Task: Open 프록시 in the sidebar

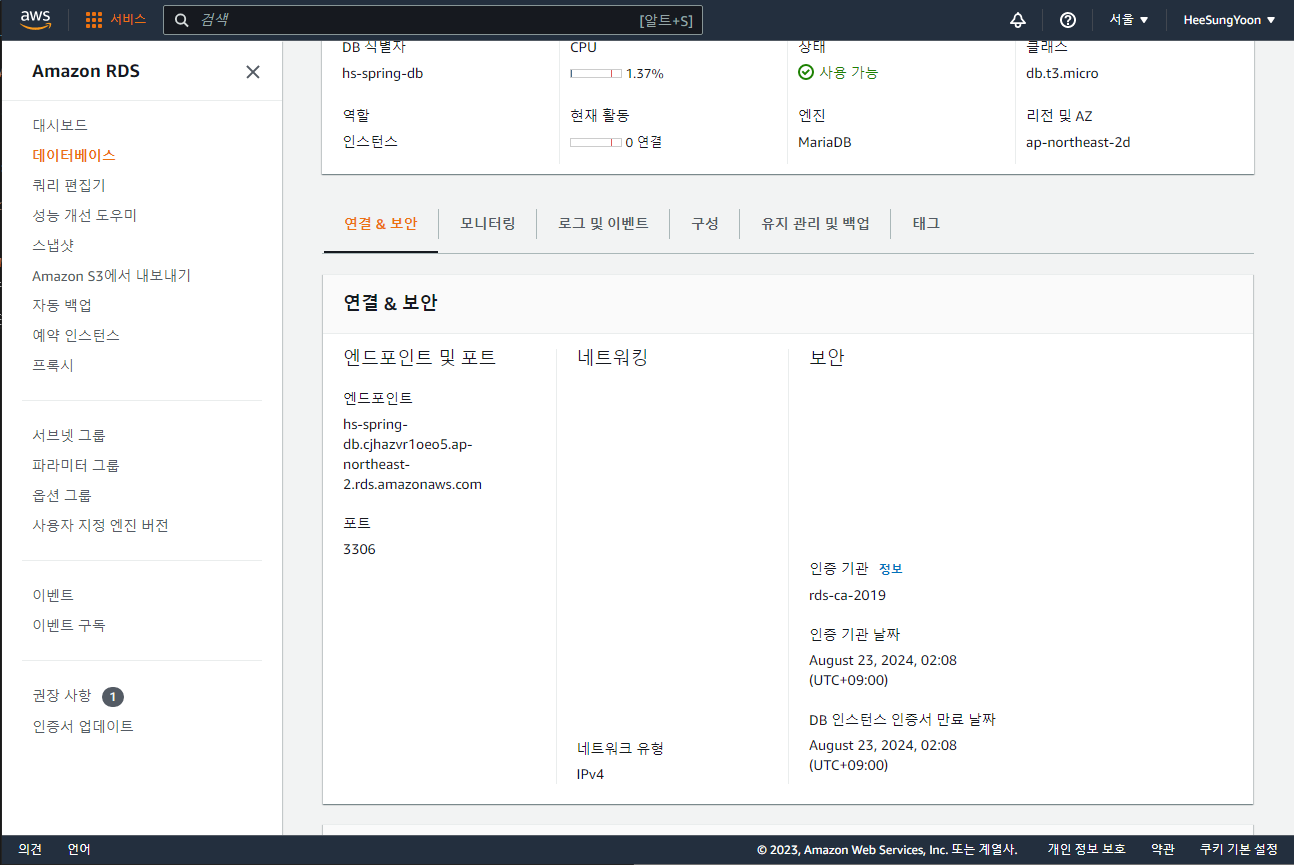Action: 53,365
